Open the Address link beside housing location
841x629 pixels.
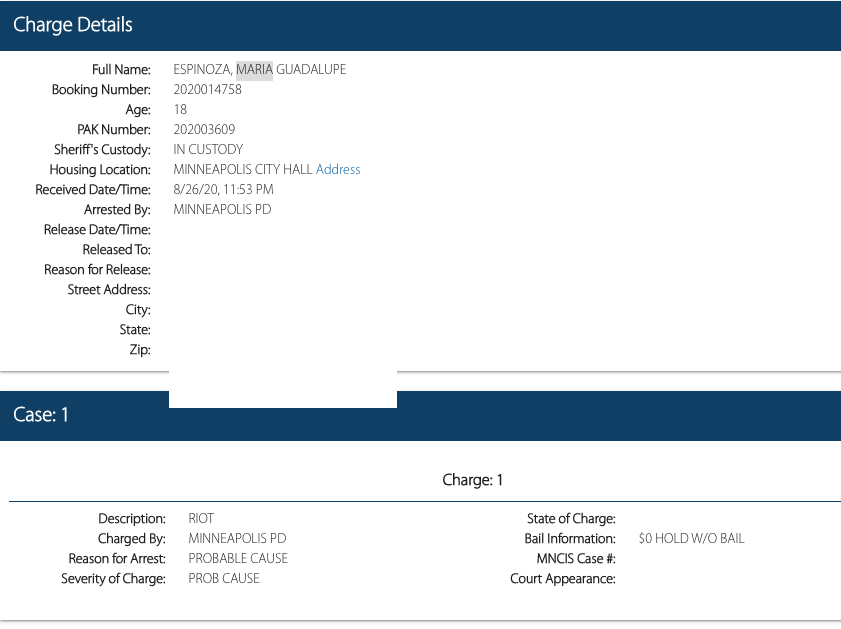pos(338,170)
